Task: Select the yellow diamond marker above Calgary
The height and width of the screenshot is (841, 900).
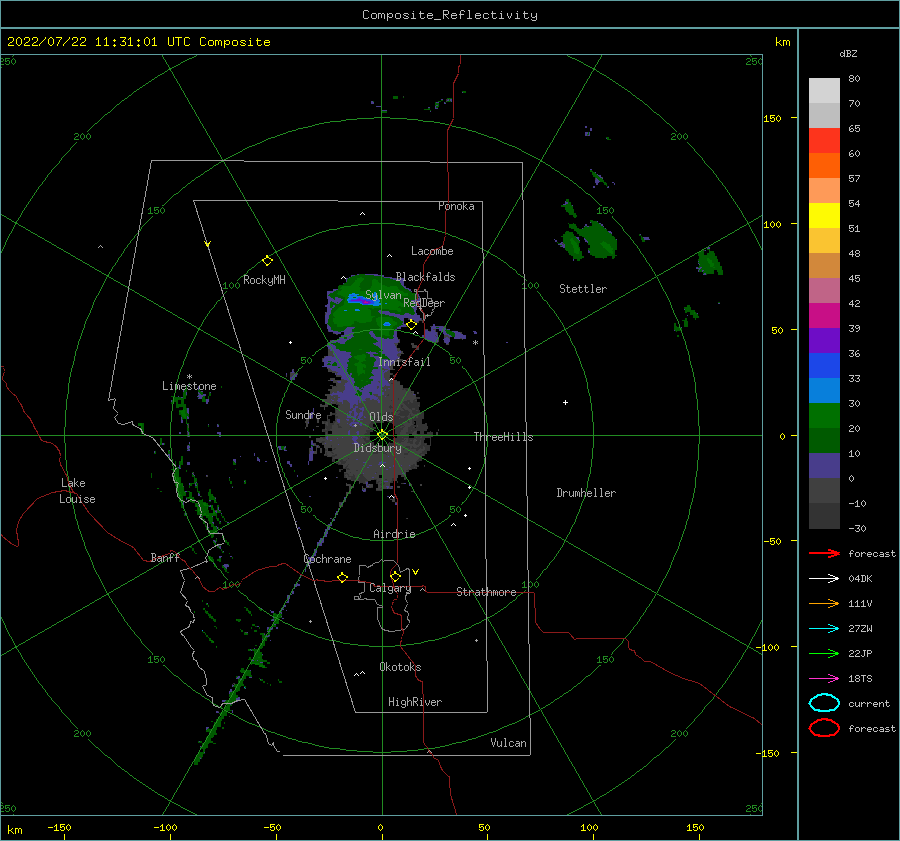Action: click(395, 576)
